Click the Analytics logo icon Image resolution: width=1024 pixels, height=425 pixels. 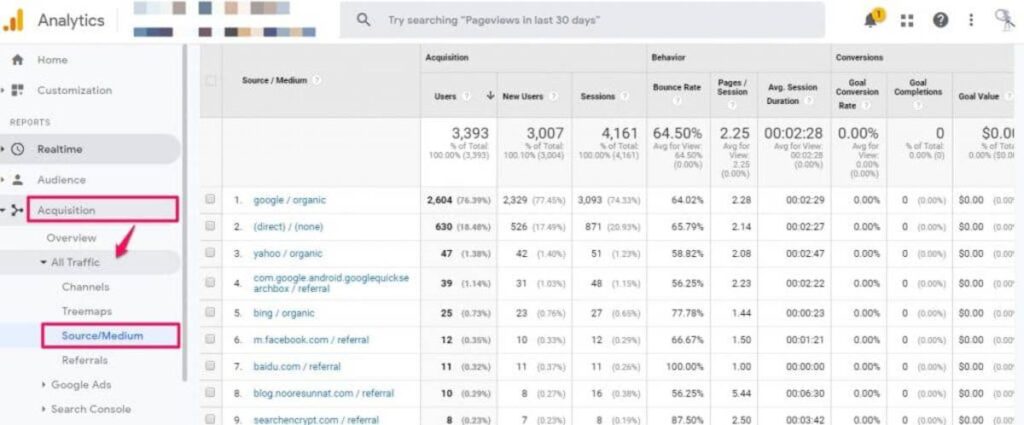13,20
